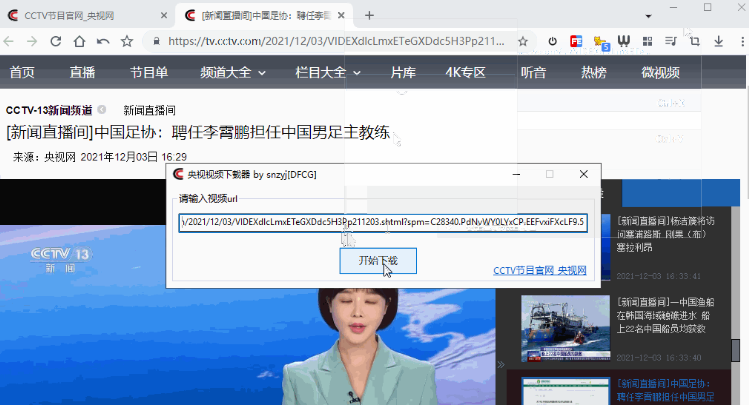Open the CCTV节目官网_央视网 link in downloader
The height and width of the screenshot is (407, 749).
[x=540, y=270]
